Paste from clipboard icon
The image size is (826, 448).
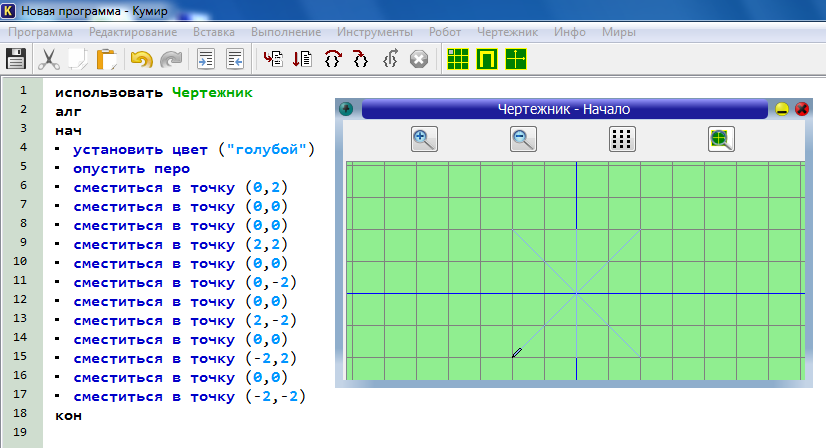coord(107,59)
